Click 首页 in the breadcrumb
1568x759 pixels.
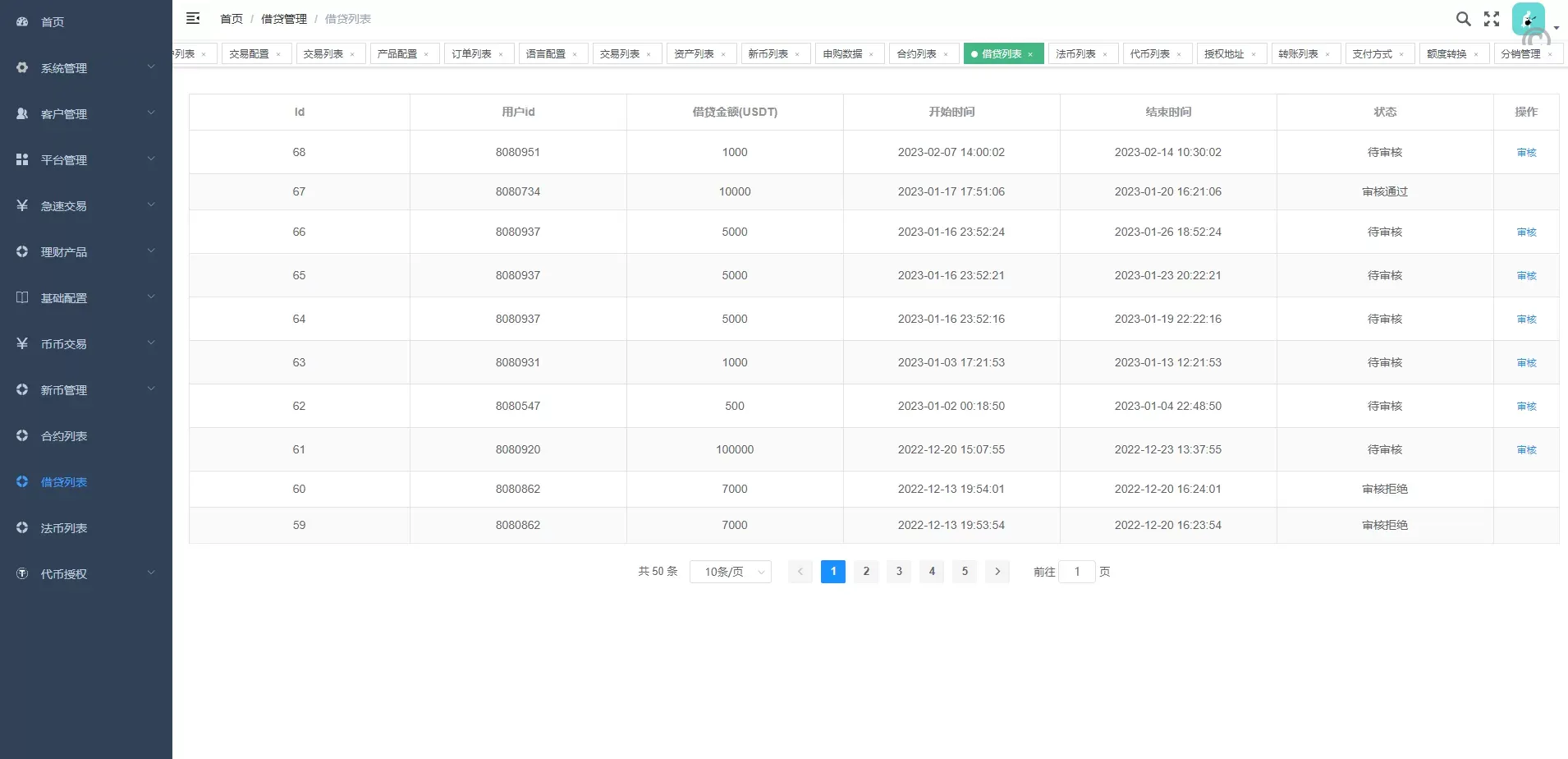coord(232,19)
